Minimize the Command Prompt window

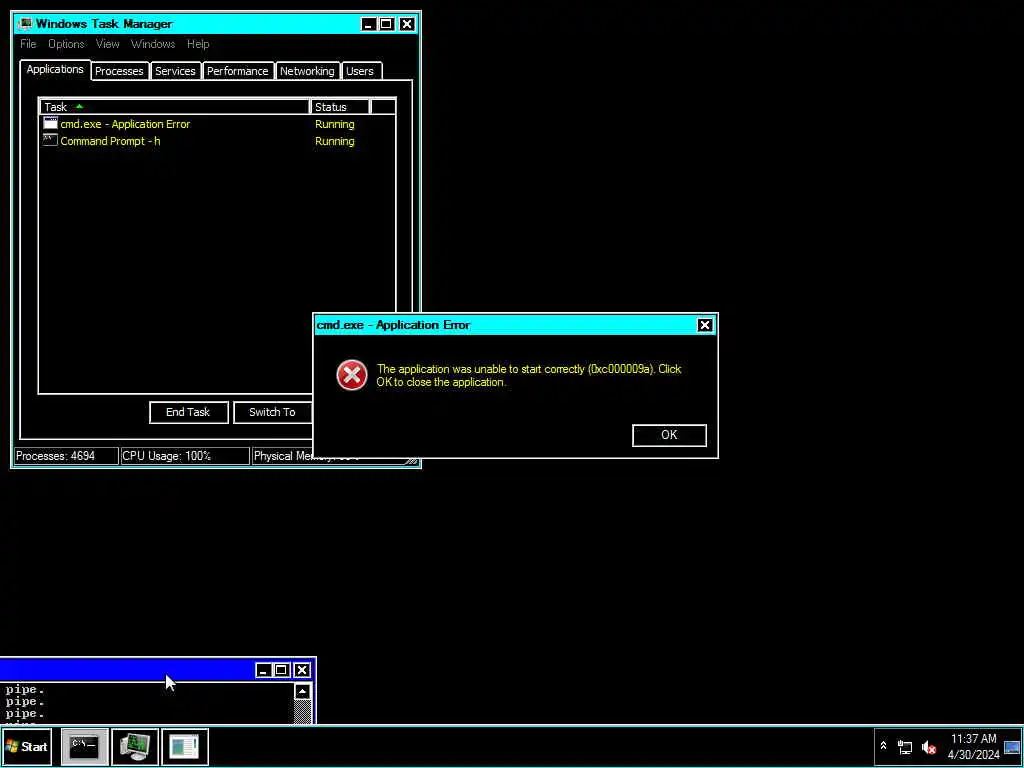[263, 670]
